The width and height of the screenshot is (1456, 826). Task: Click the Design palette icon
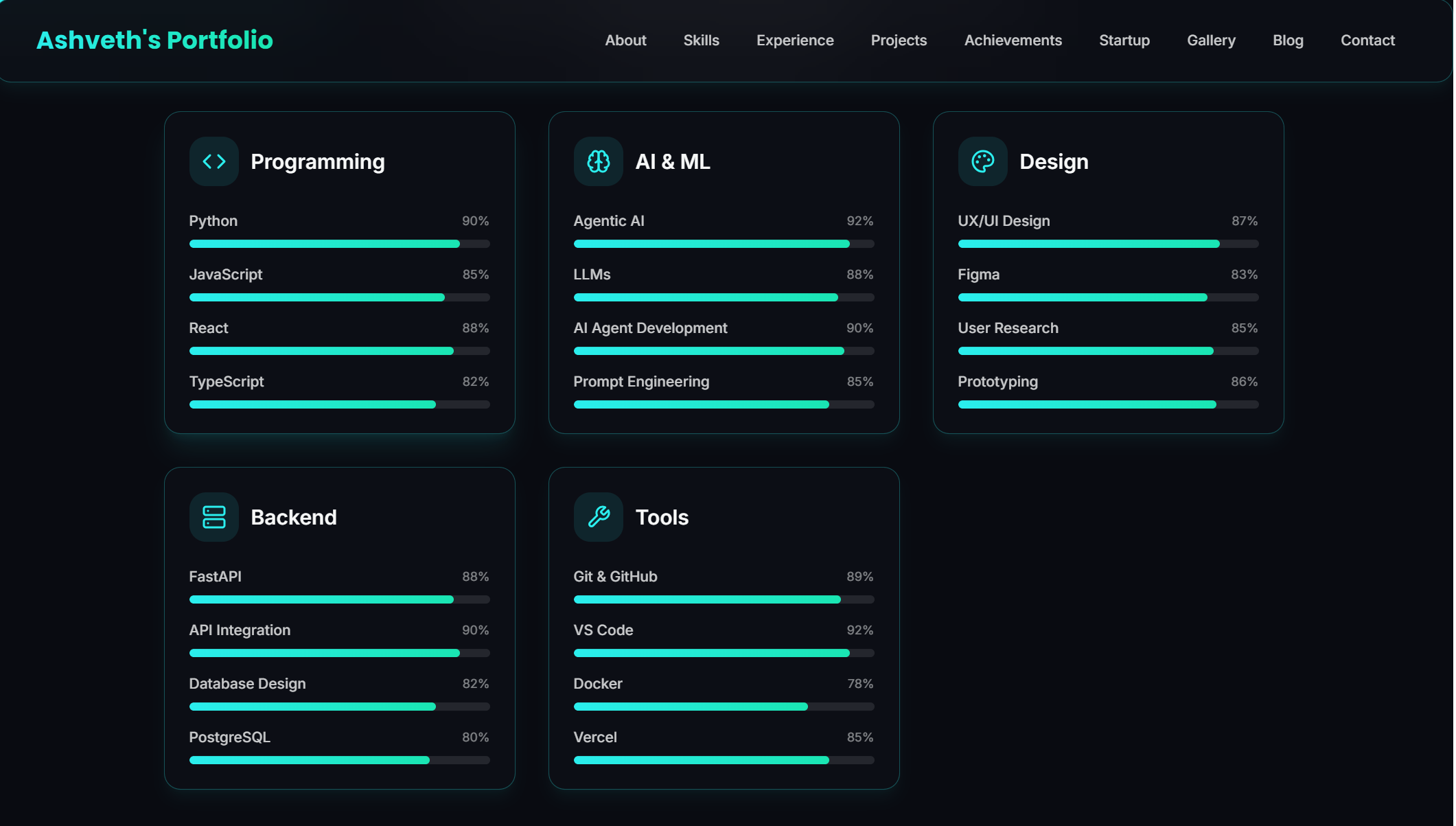click(x=983, y=161)
